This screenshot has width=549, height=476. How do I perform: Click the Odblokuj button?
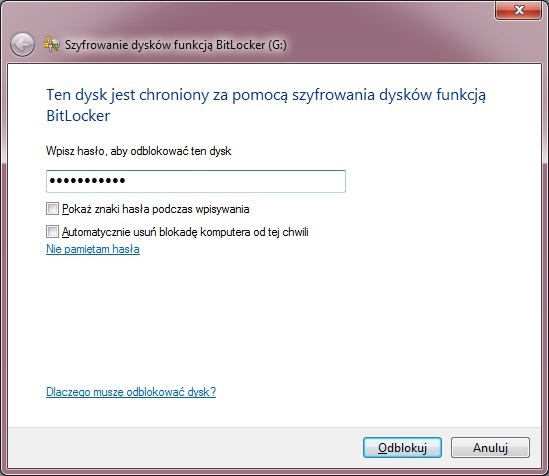click(402, 448)
